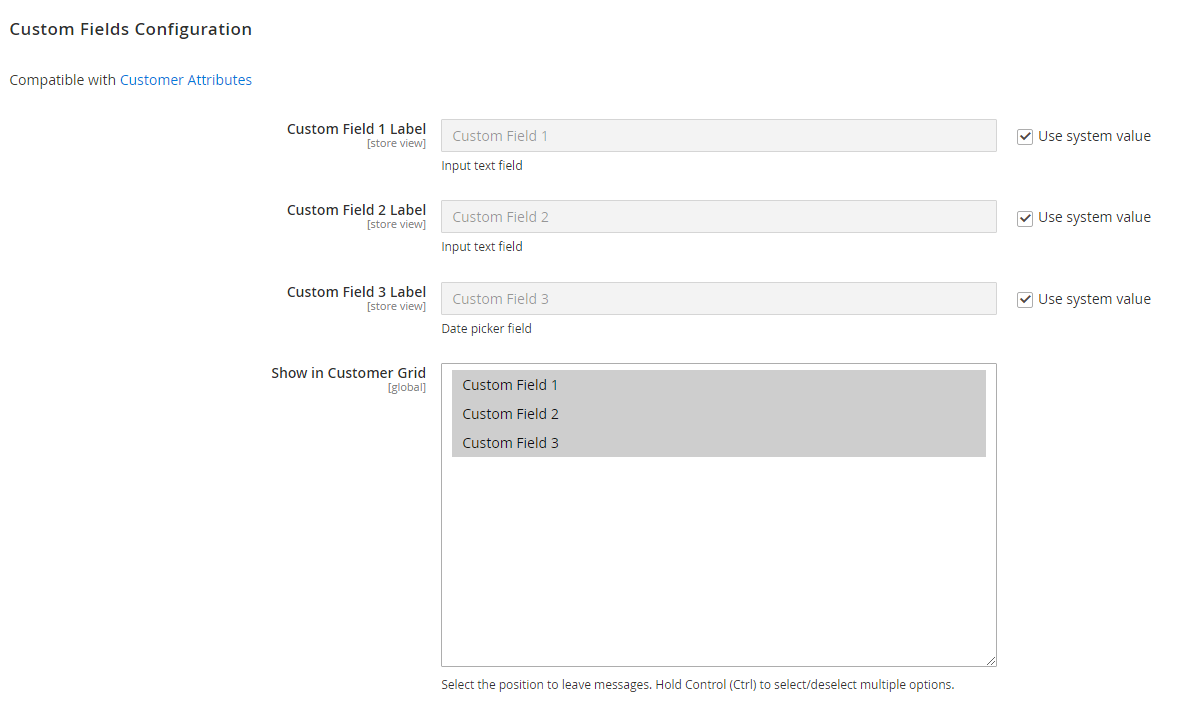The image size is (1193, 703).
Task: Click the "Show in Customer Grid" field name
Action: pyautogui.click(x=348, y=373)
